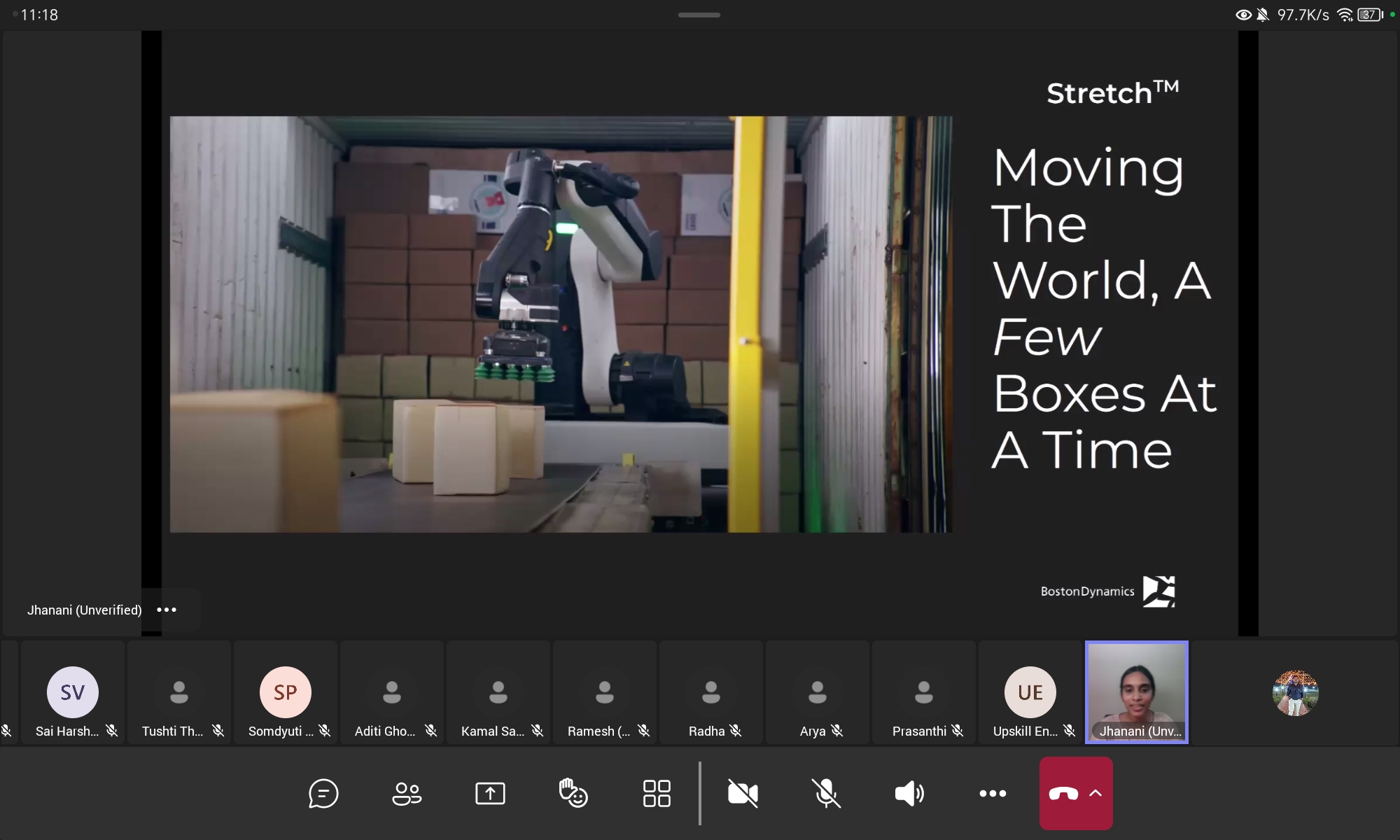1400x840 pixels.
Task: Open more options in call toolbar
Action: 993,794
